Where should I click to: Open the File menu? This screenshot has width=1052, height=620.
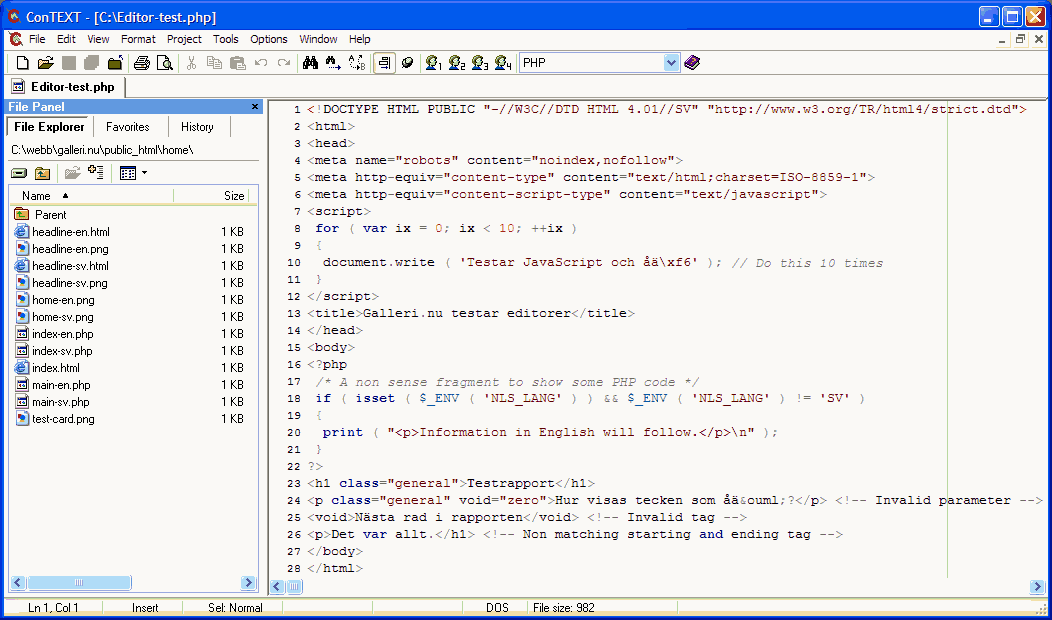(37, 39)
